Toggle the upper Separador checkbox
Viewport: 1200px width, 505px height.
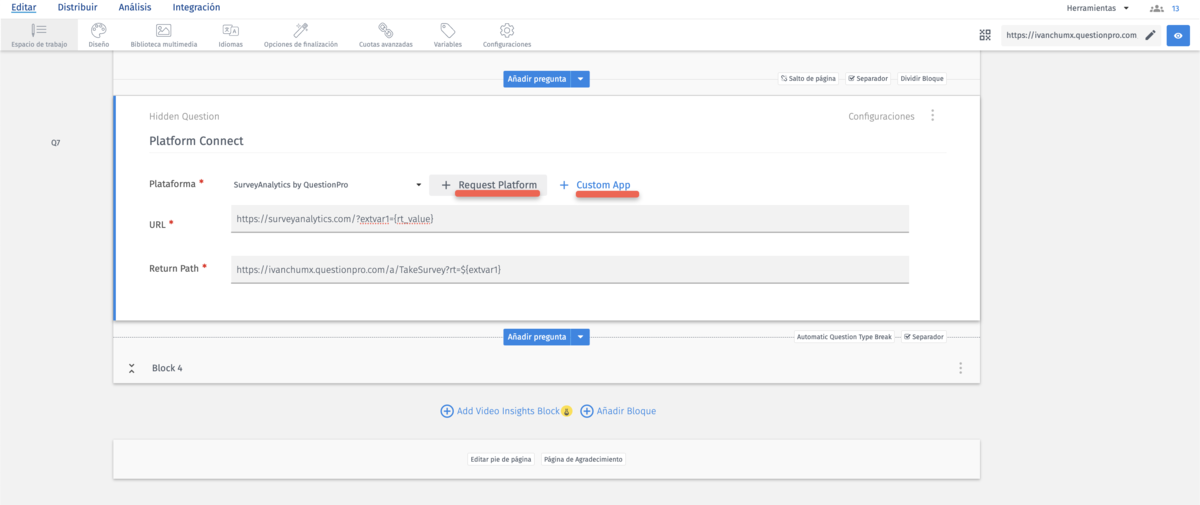[851, 78]
